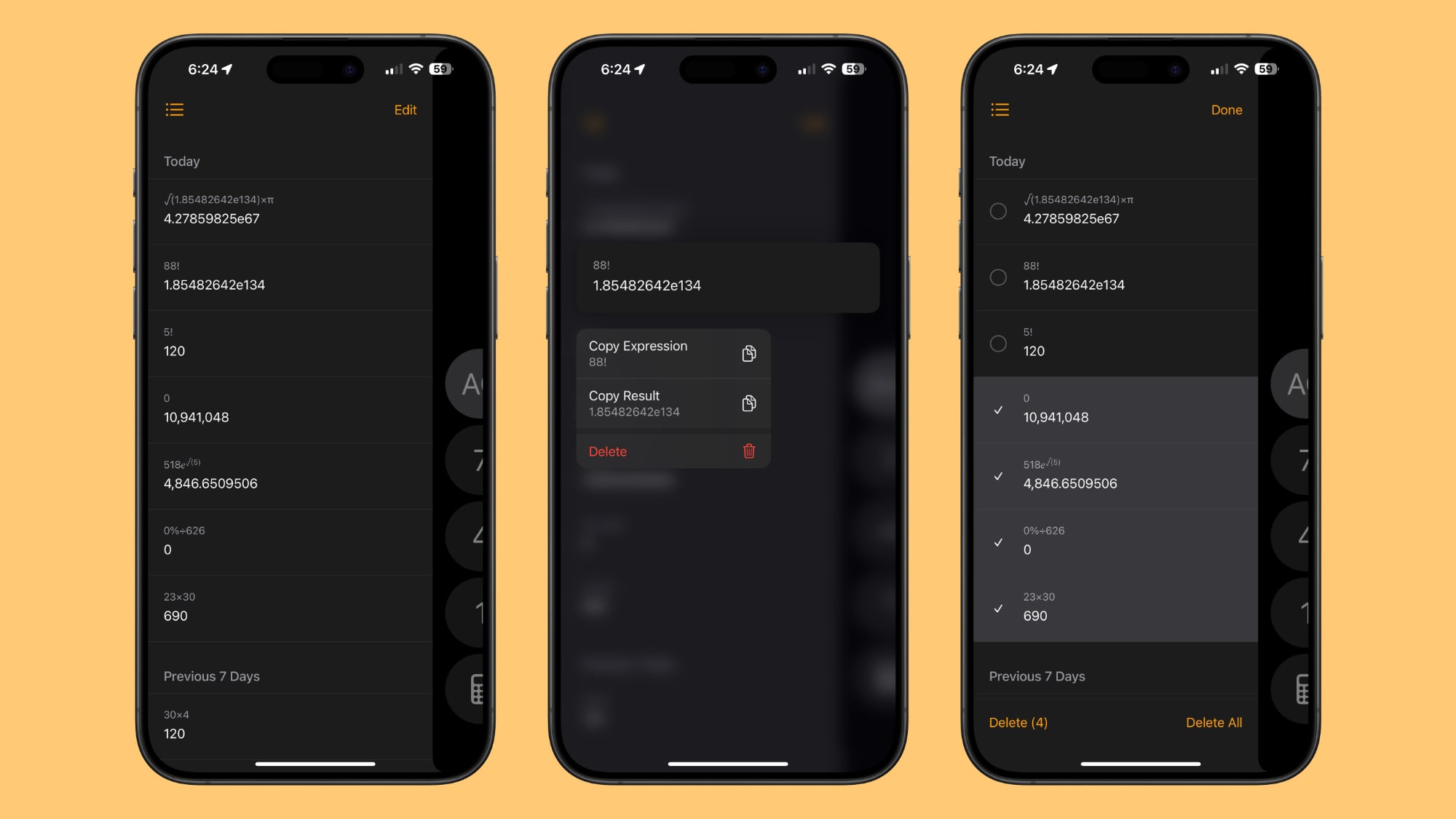Select the checkbox next to 10,941,048
Viewport: 1456px width, 819px height.
[997, 409]
